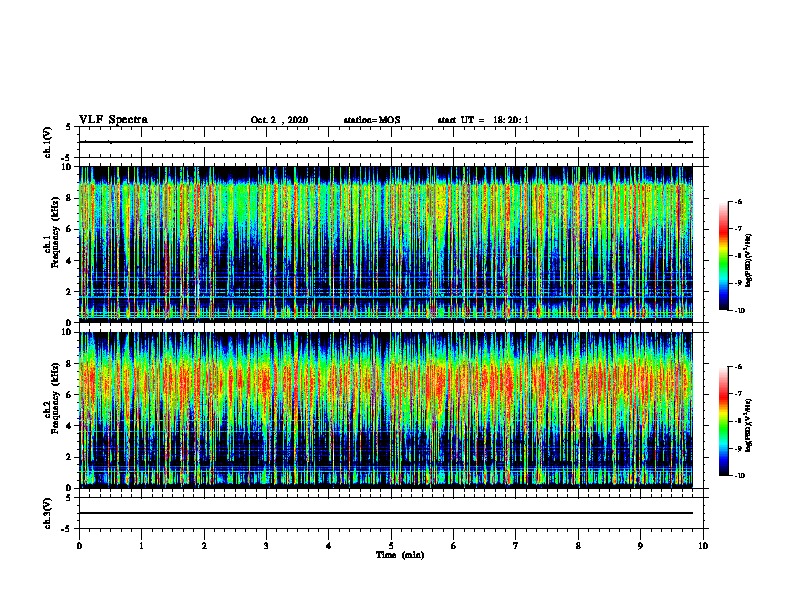Click the "Time (min)" axis label
Viewport: 792px width, 612px height.
pyautogui.click(x=400, y=555)
